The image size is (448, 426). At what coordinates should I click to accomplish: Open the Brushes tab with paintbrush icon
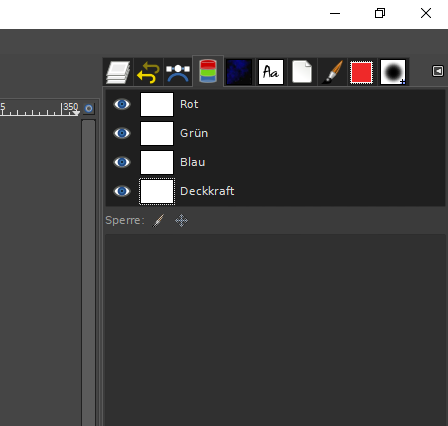click(332, 72)
